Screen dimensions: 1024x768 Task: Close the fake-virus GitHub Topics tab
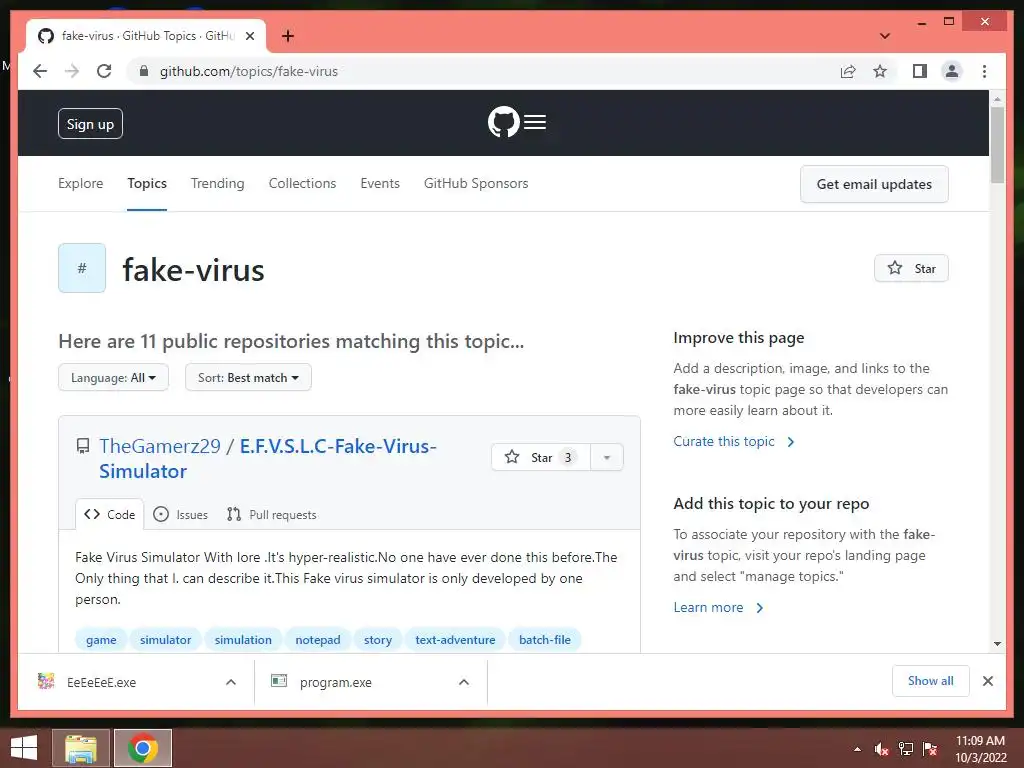click(249, 36)
